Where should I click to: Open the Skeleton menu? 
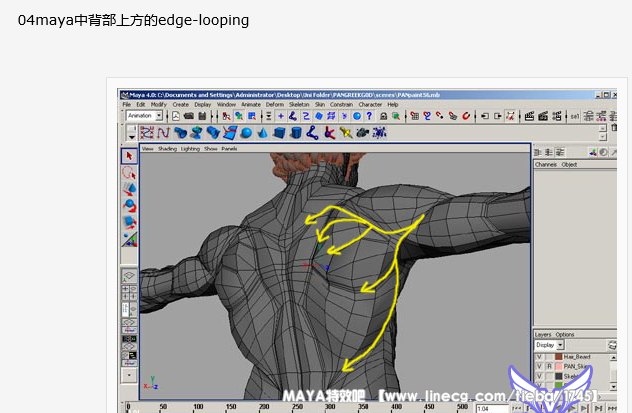(299, 104)
